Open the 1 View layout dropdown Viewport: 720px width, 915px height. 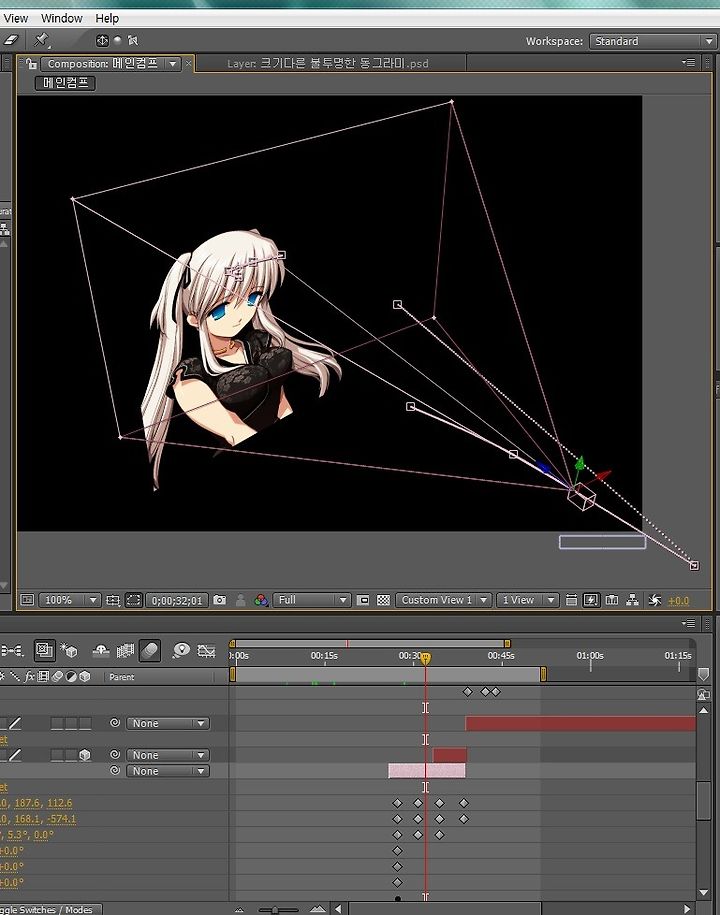pyautogui.click(x=527, y=600)
